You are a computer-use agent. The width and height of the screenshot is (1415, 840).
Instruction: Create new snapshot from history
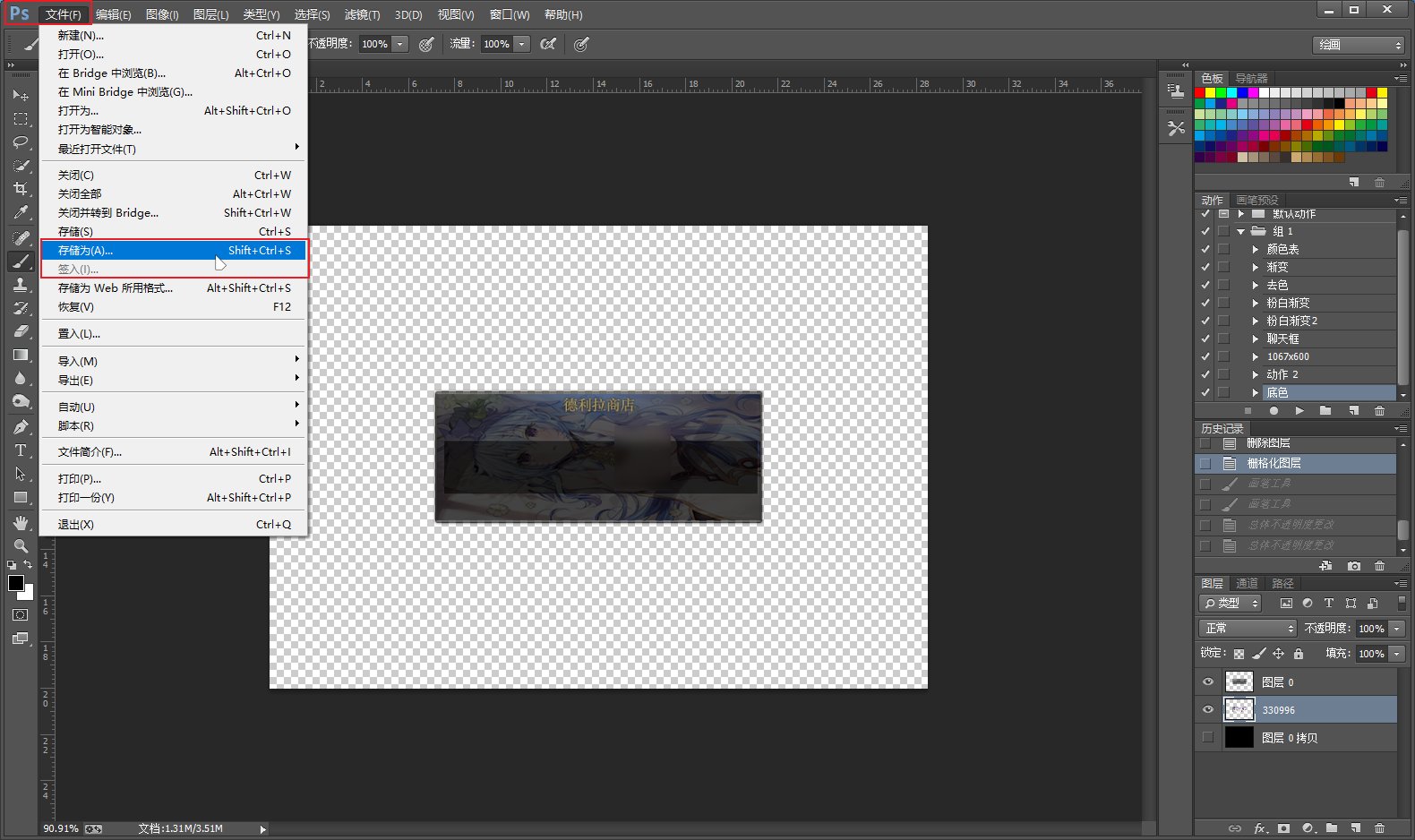click(x=1353, y=566)
